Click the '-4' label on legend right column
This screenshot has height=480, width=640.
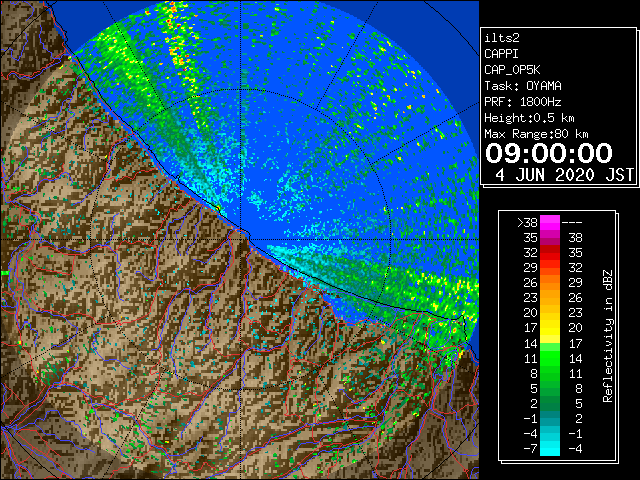point(575,448)
